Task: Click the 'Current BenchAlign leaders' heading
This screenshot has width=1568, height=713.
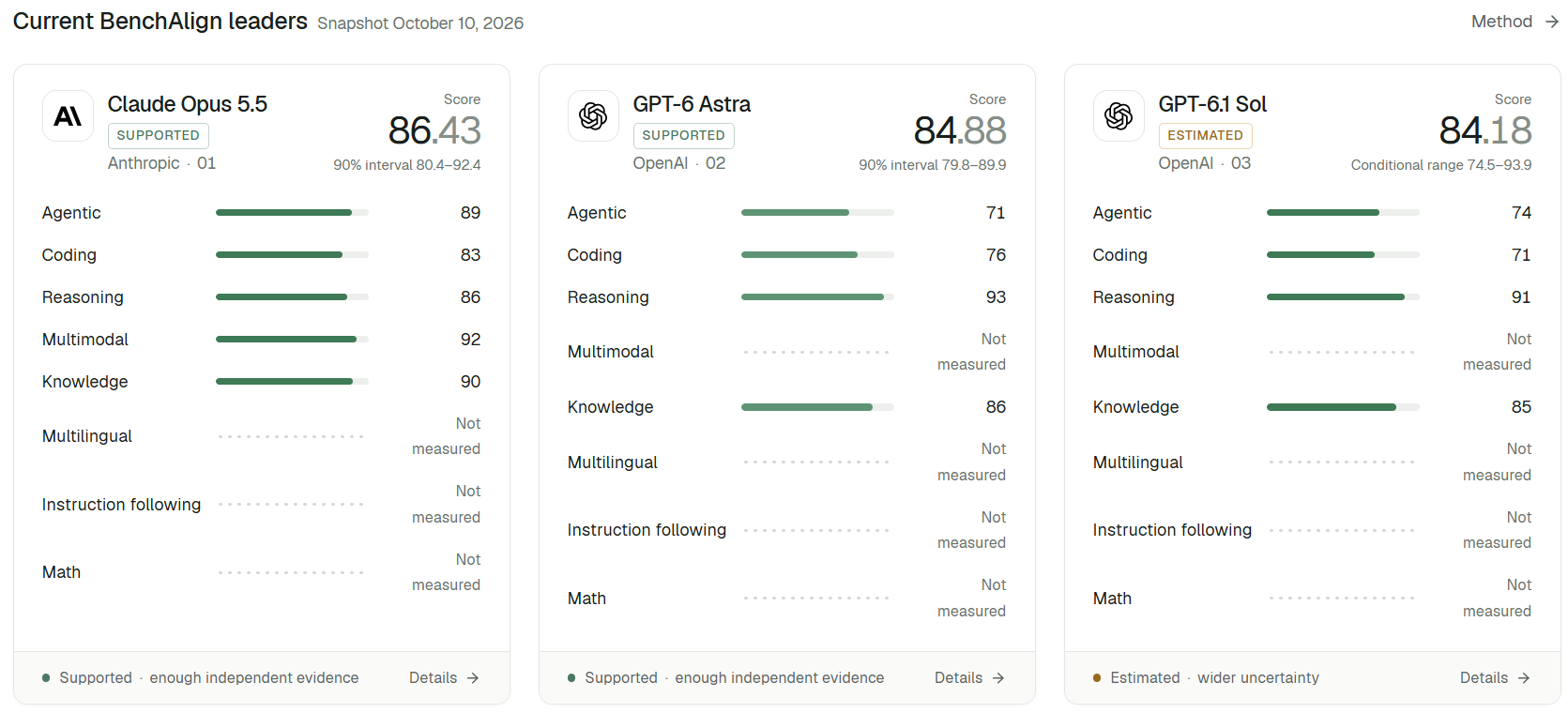Action: 160,22
